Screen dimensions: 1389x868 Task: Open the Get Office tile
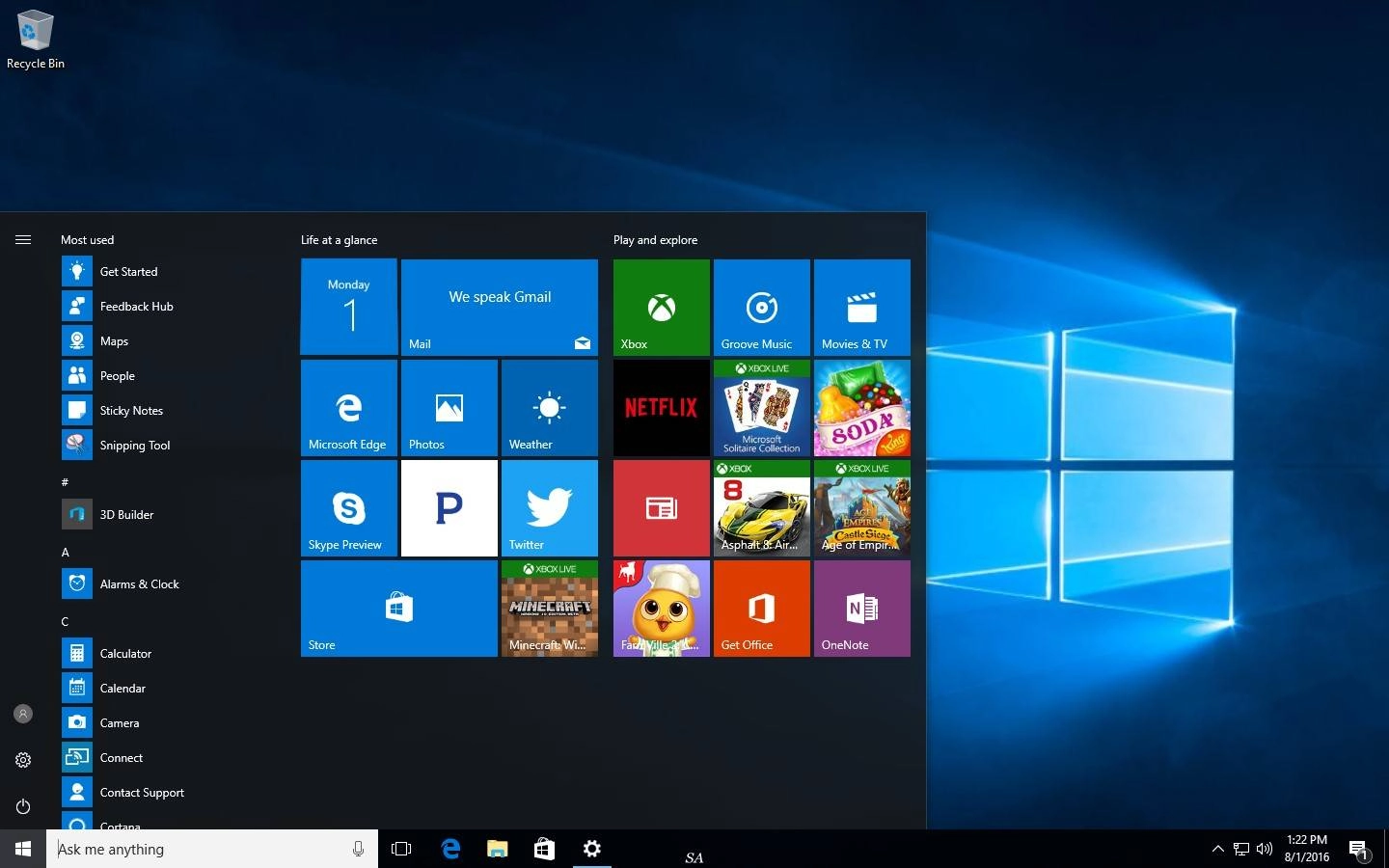click(x=762, y=608)
